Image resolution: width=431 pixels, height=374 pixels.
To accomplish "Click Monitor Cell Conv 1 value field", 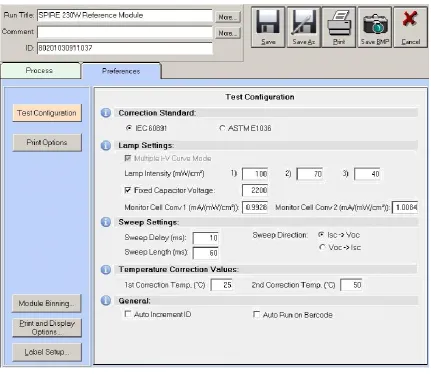I will point(255,207).
